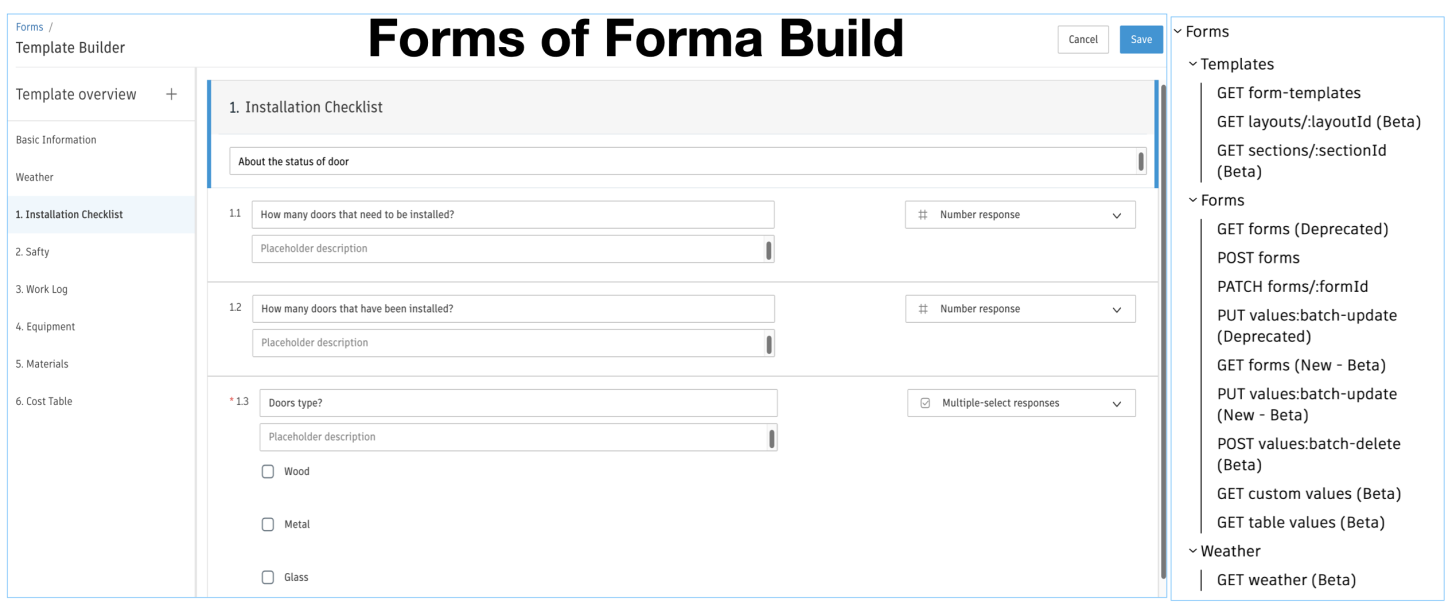Collapse the Weather tree section
The height and width of the screenshot is (608, 1456).
coord(1193,551)
